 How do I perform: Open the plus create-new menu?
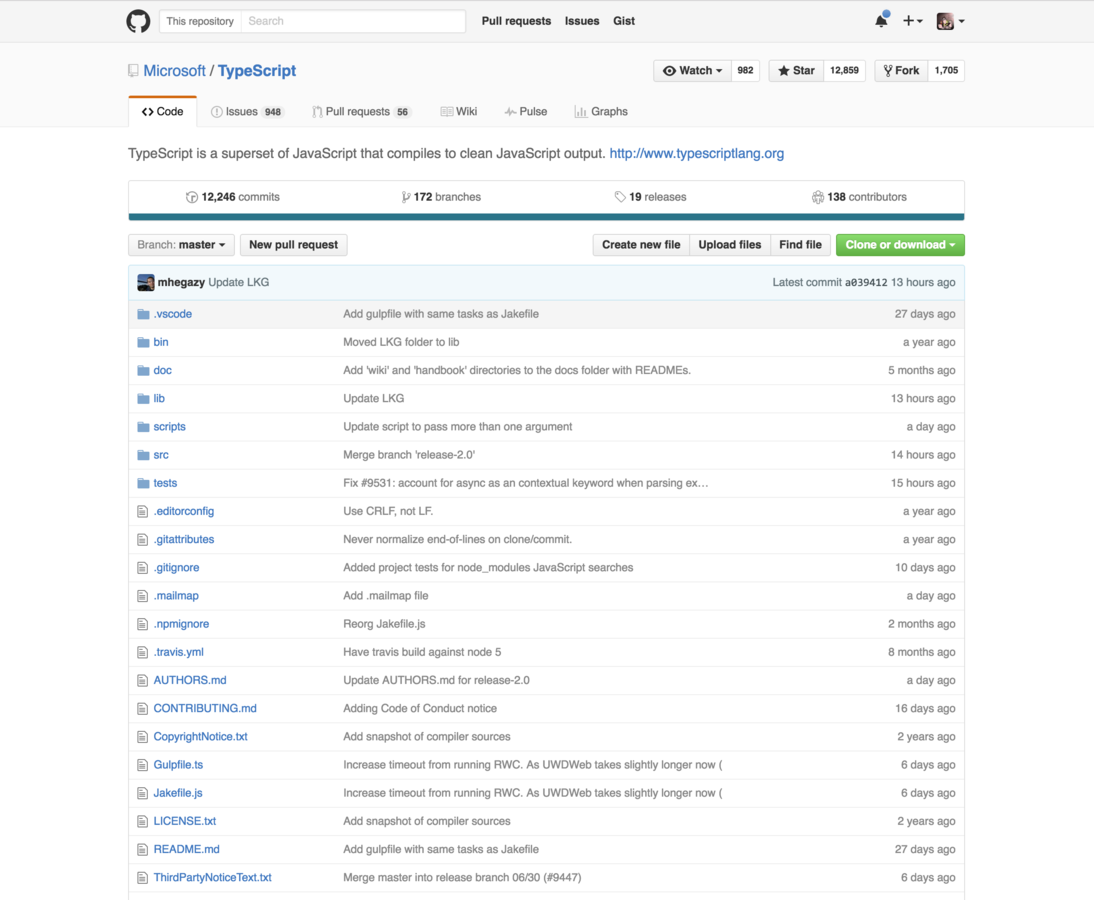point(913,21)
